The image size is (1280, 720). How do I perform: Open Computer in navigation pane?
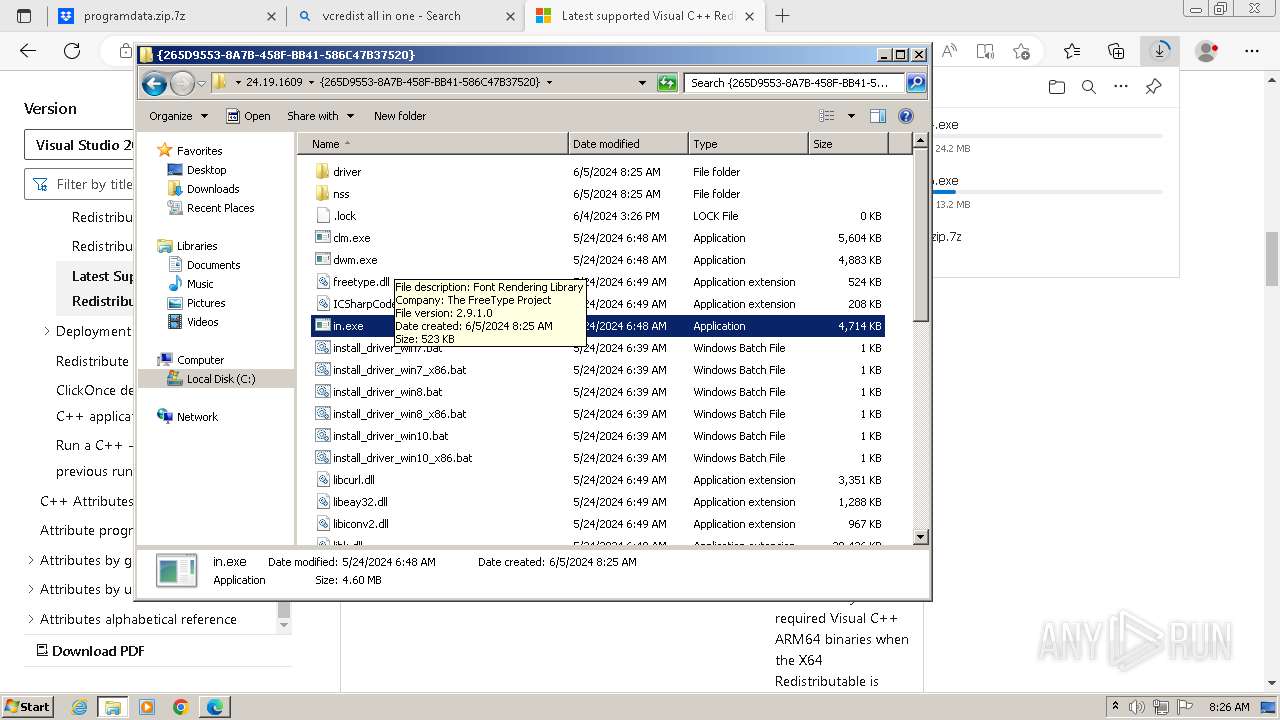point(200,360)
